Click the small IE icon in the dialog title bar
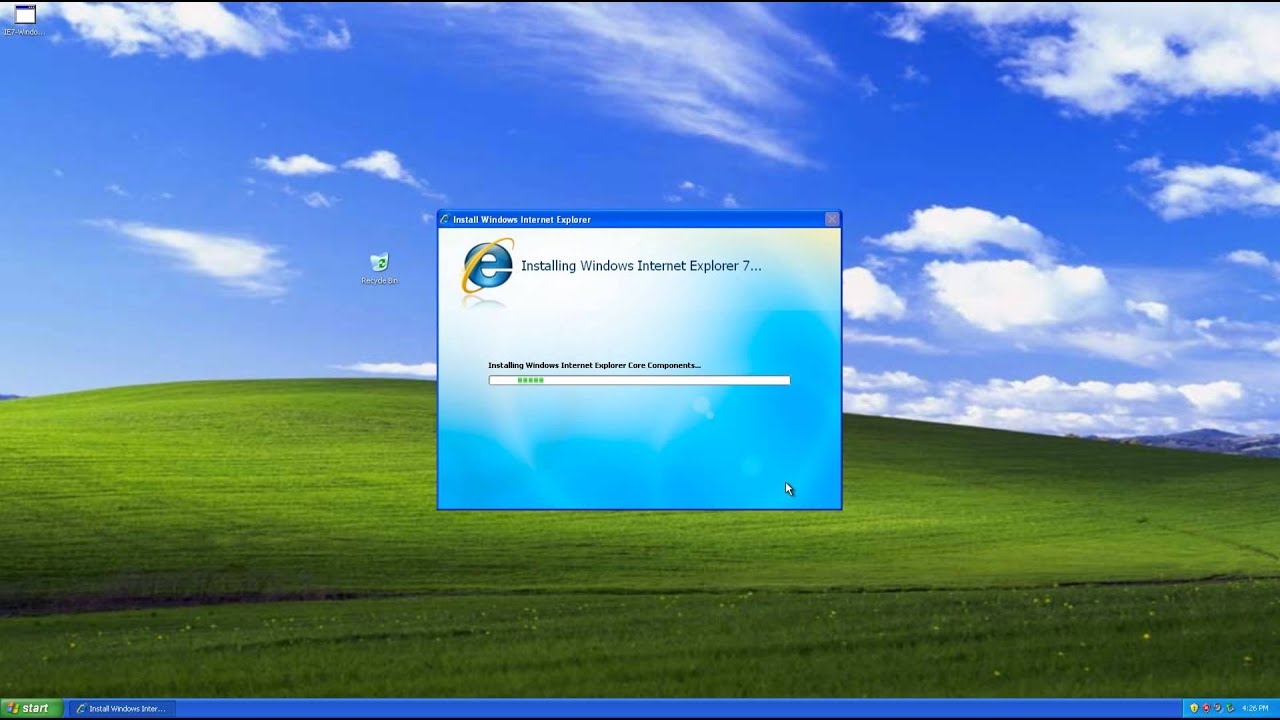 (x=445, y=220)
